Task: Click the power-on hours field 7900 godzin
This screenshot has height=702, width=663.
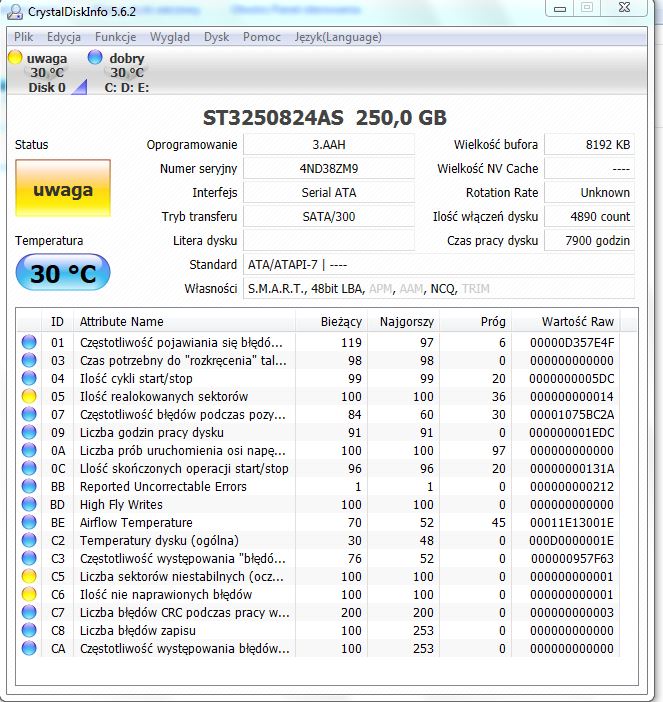Action: click(x=589, y=240)
